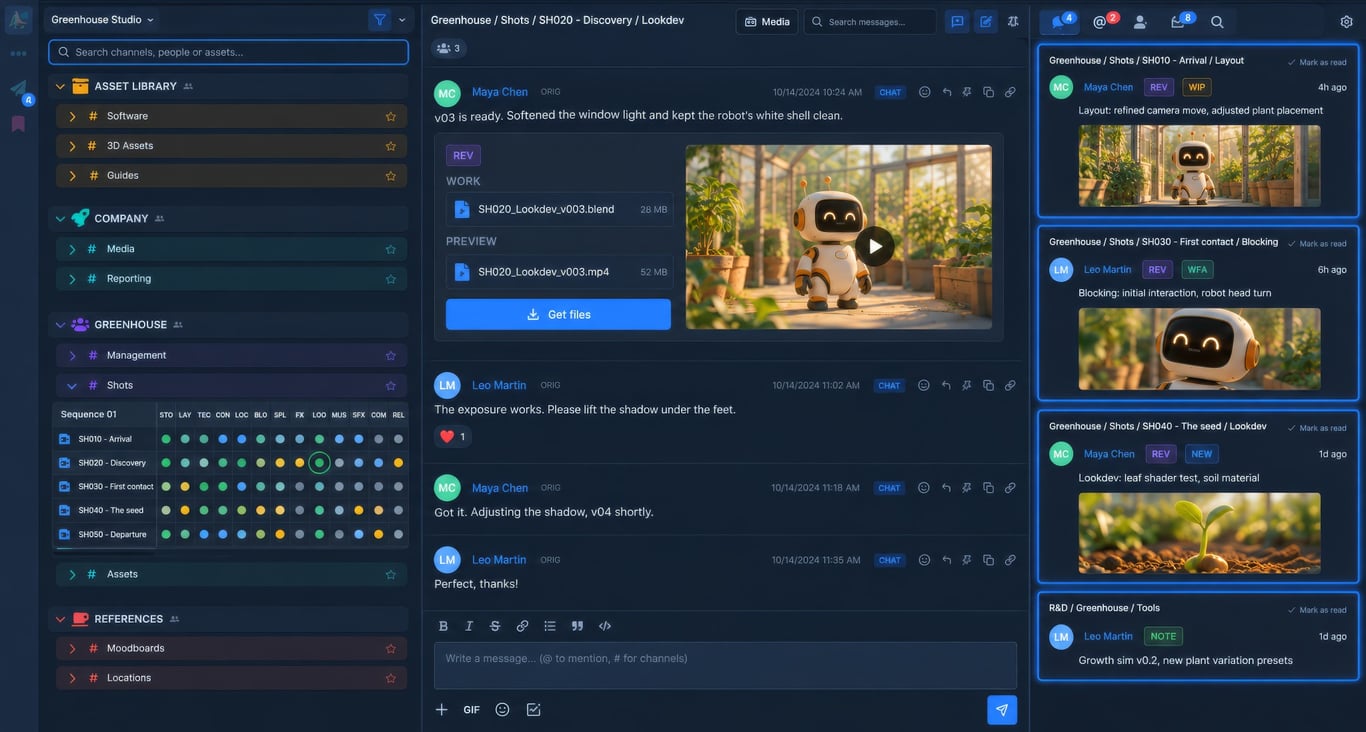
Task: Open the GIF picker
Action: pyautogui.click(x=471, y=710)
